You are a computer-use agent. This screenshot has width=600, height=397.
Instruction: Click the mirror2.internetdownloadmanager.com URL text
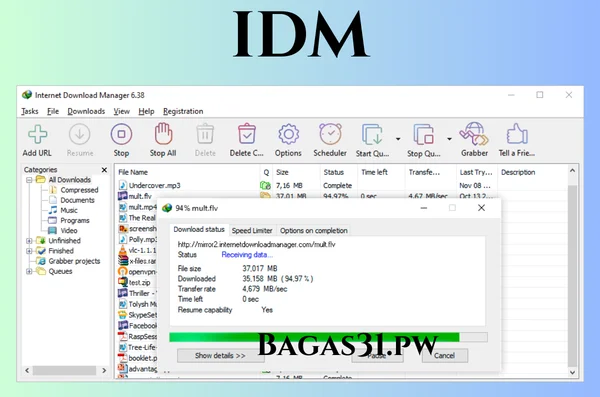(256, 245)
